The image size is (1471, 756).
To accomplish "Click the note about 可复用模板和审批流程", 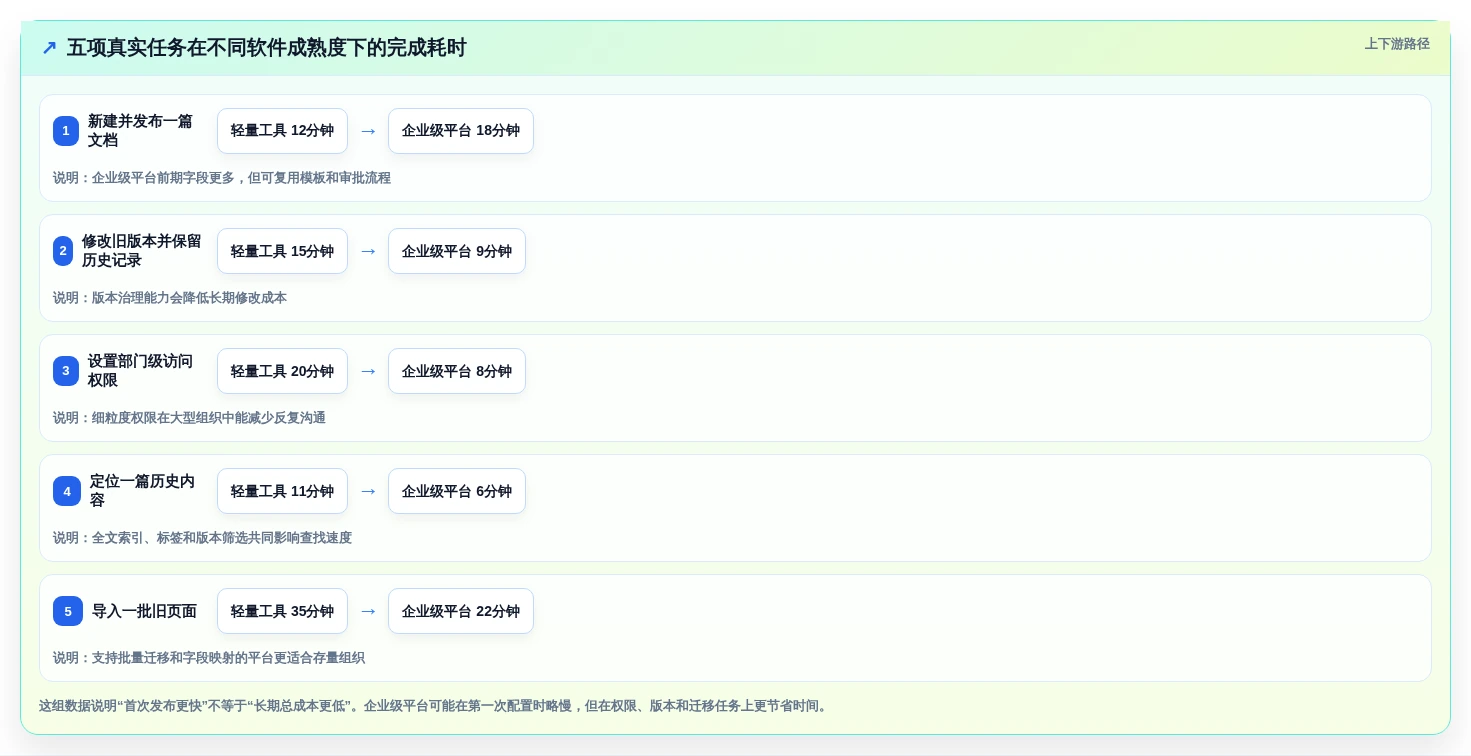I will (222, 178).
